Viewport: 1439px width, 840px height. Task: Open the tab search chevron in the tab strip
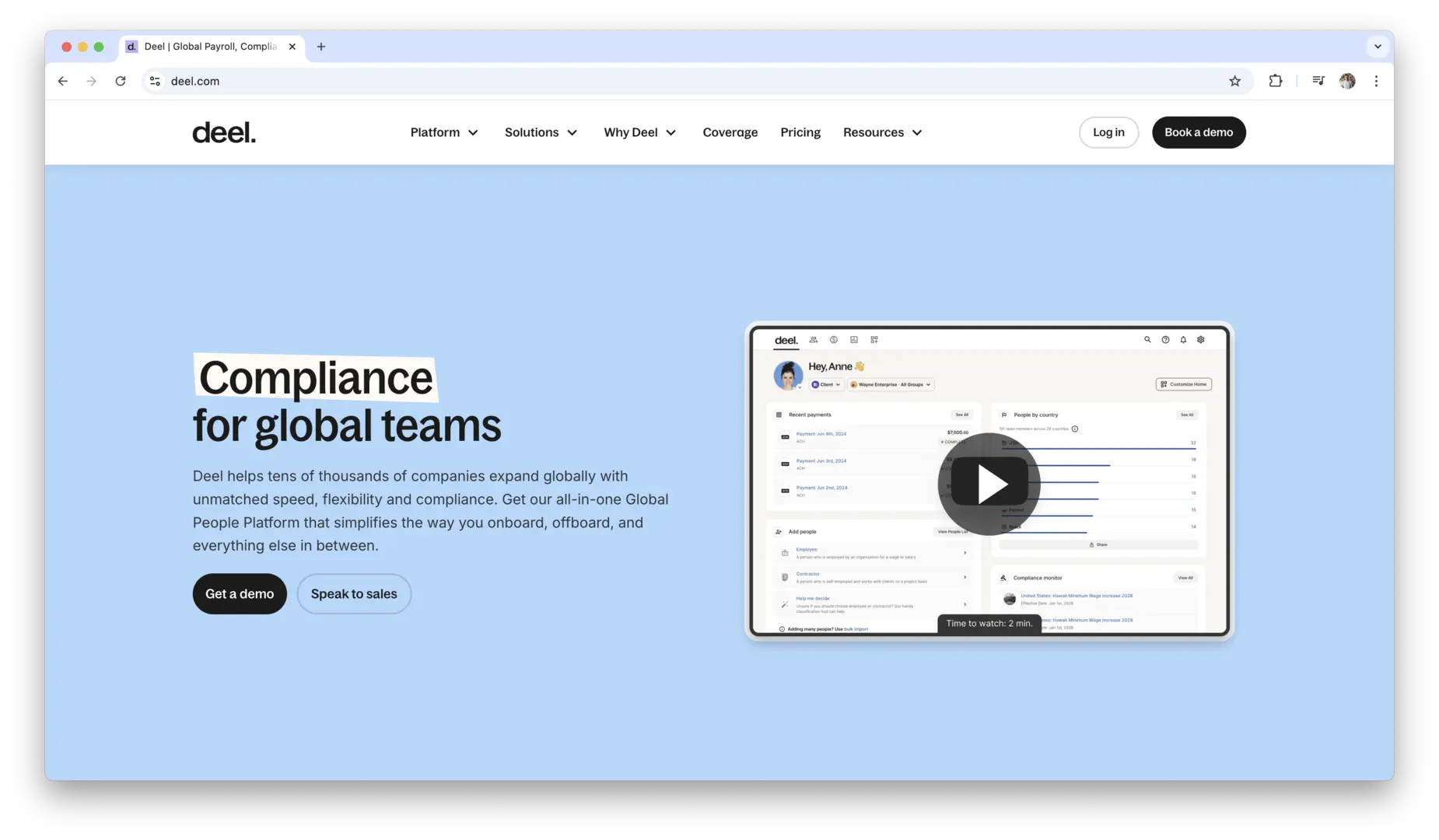tap(1378, 47)
